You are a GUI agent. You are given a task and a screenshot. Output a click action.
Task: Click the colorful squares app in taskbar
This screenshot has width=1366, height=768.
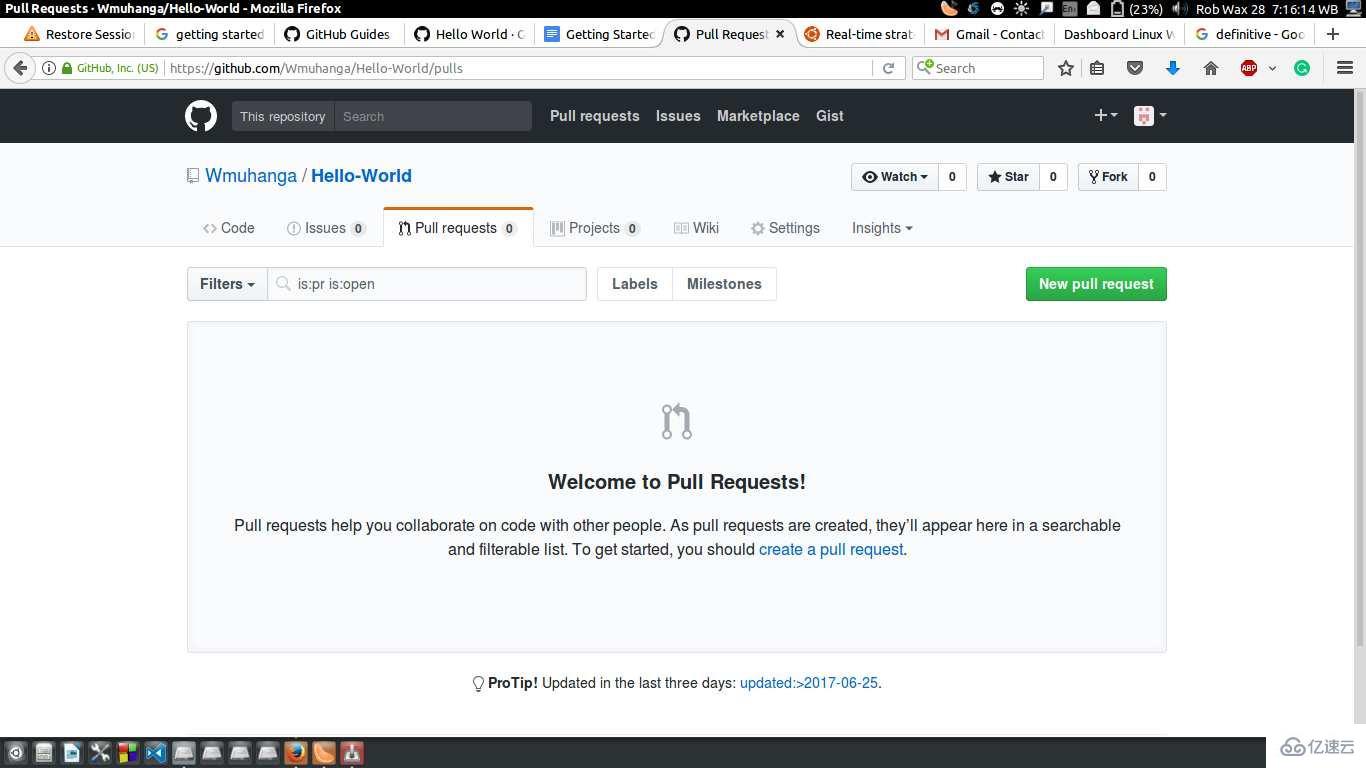click(x=128, y=752)
